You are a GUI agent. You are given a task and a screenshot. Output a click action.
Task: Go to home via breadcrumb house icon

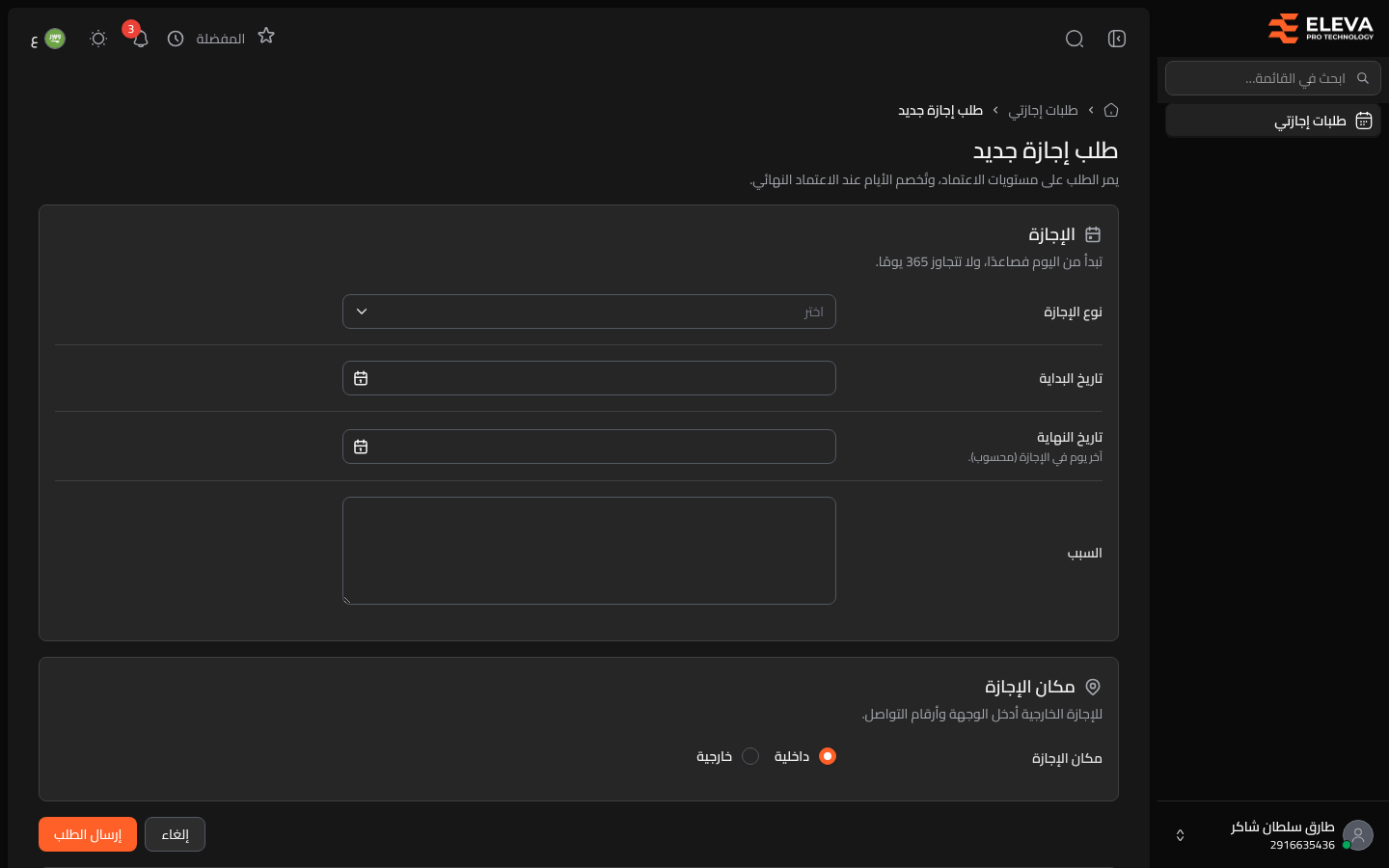pos(1111,110)
